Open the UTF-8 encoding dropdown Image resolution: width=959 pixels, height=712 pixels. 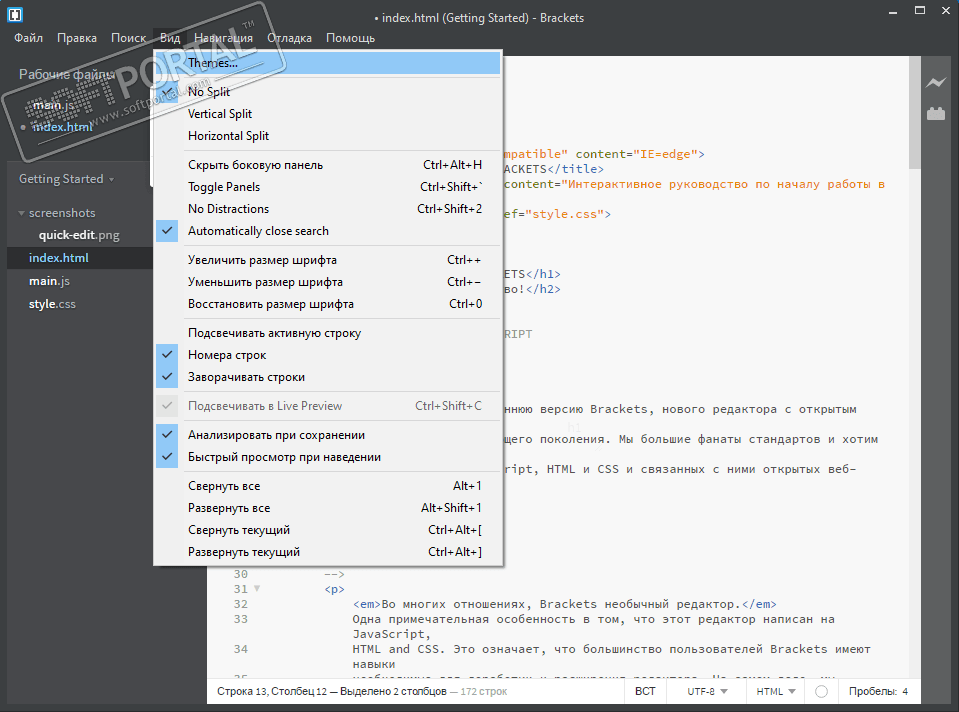(707, 691)
